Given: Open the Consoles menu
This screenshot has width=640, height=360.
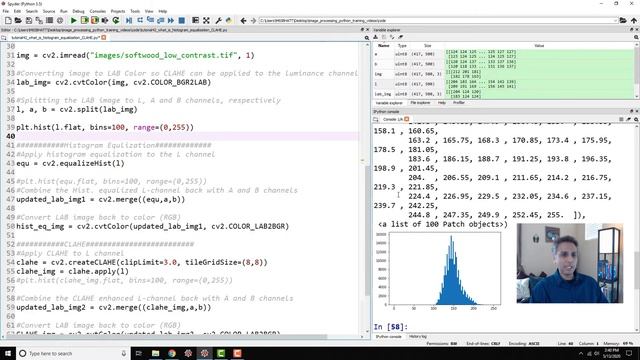Looking at the screenshot, I should click(98, 11).
